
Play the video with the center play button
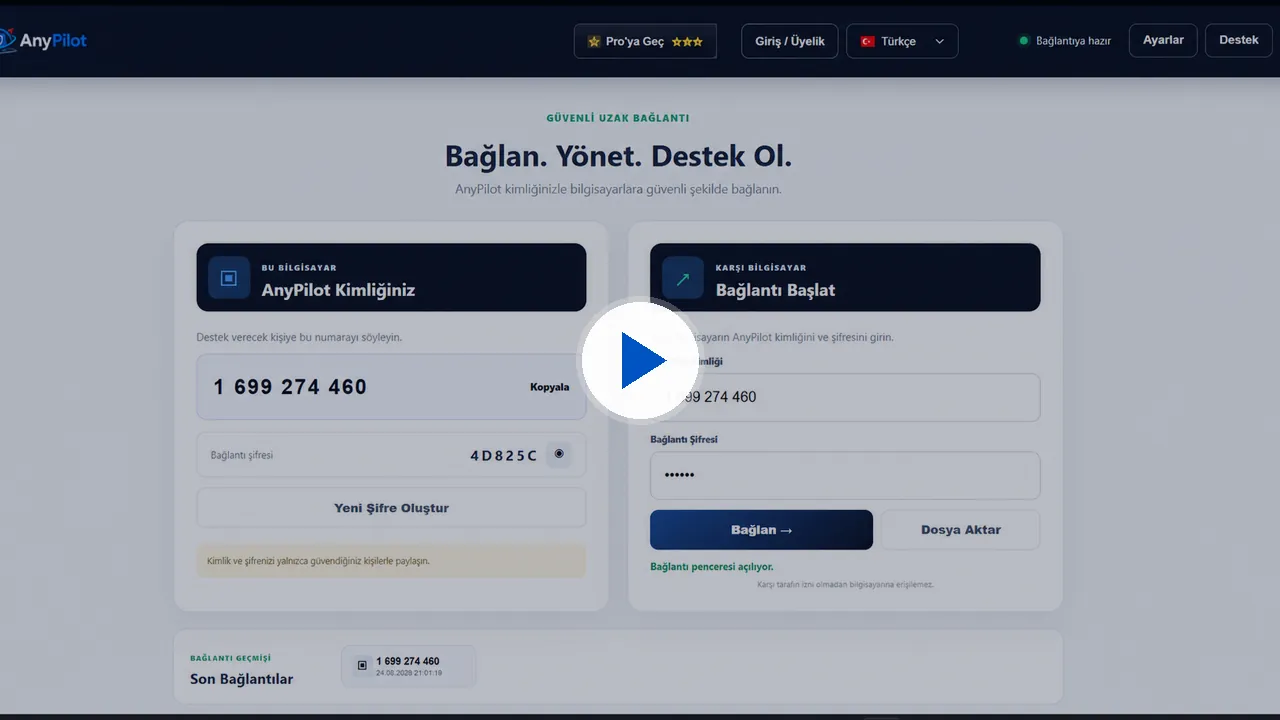640,360
